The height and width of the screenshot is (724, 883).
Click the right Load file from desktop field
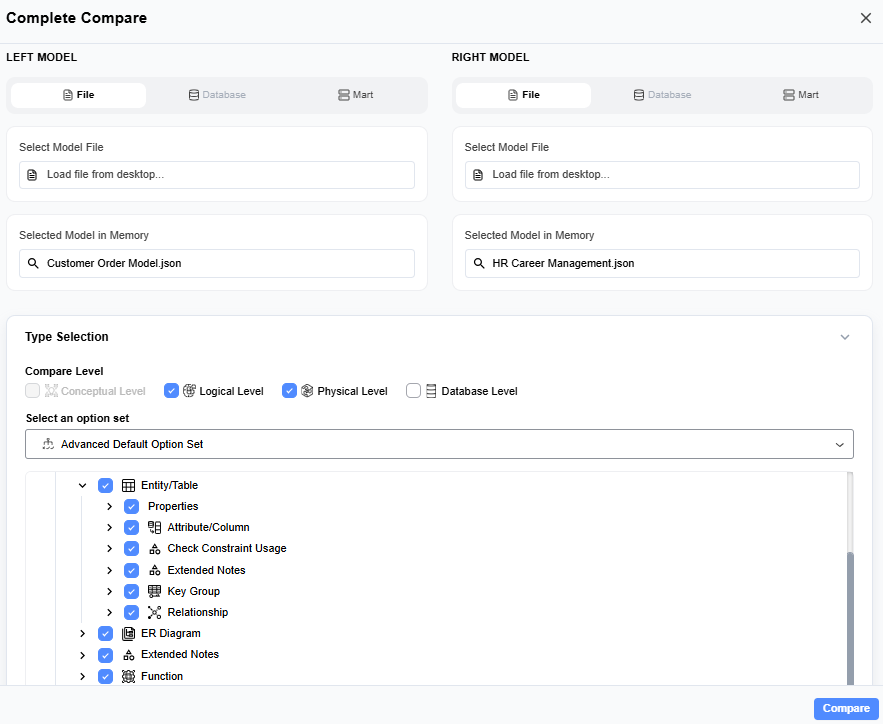(662, 175)
